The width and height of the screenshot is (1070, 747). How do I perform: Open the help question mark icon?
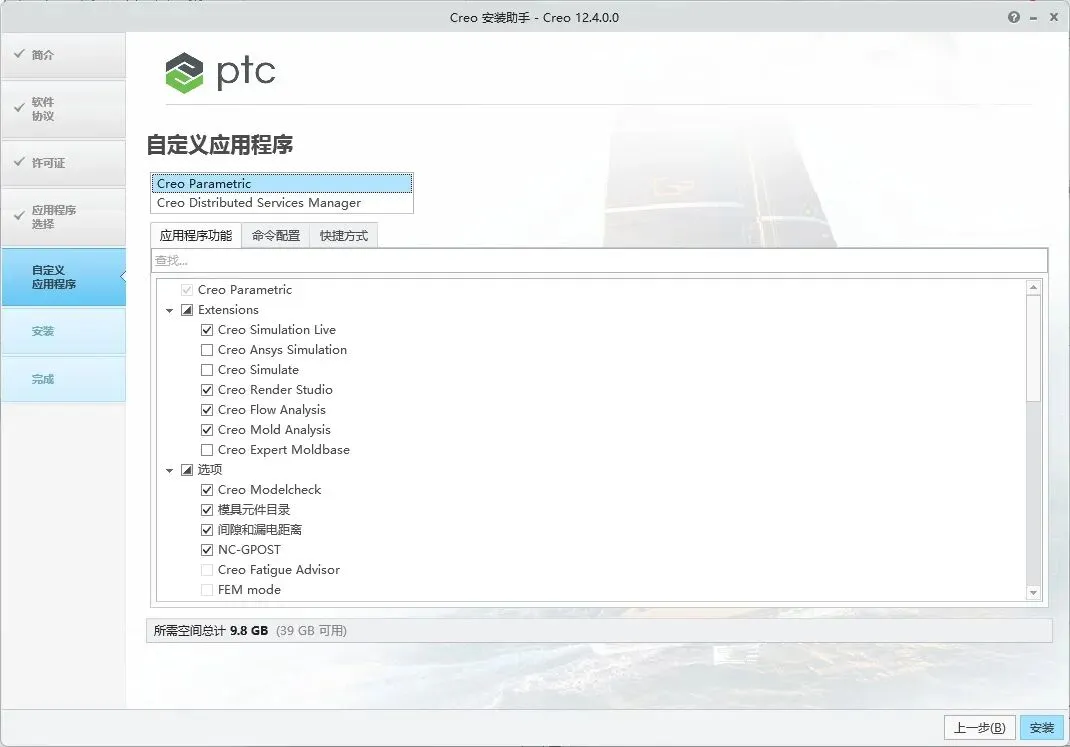click(1013, 17)
